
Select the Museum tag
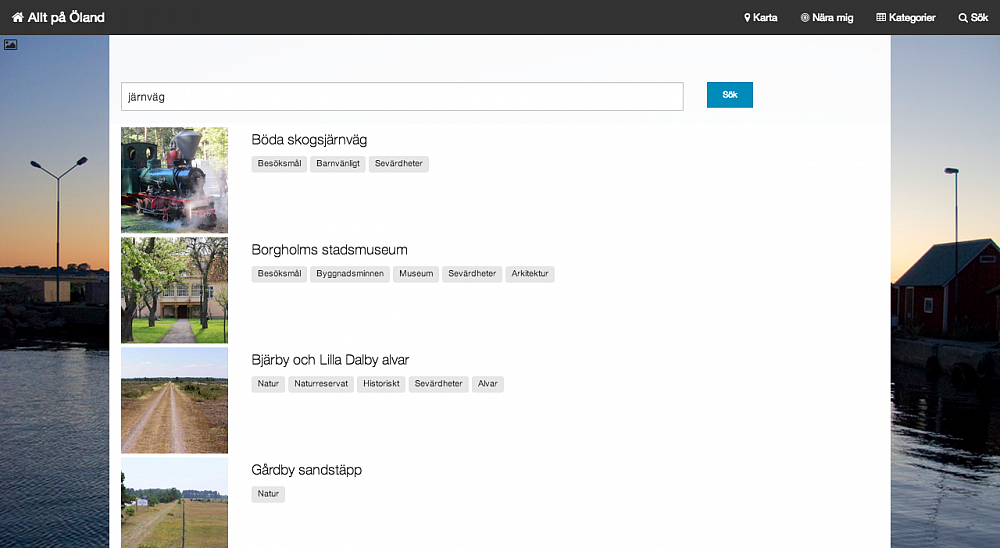point(416,274)
